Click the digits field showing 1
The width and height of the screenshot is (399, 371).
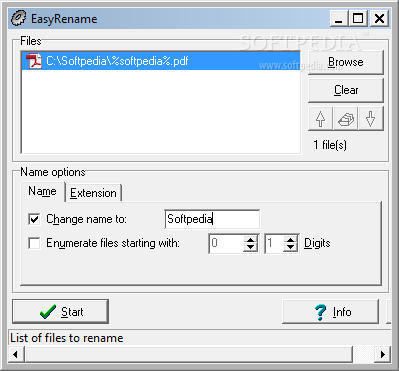coord(274,243)
